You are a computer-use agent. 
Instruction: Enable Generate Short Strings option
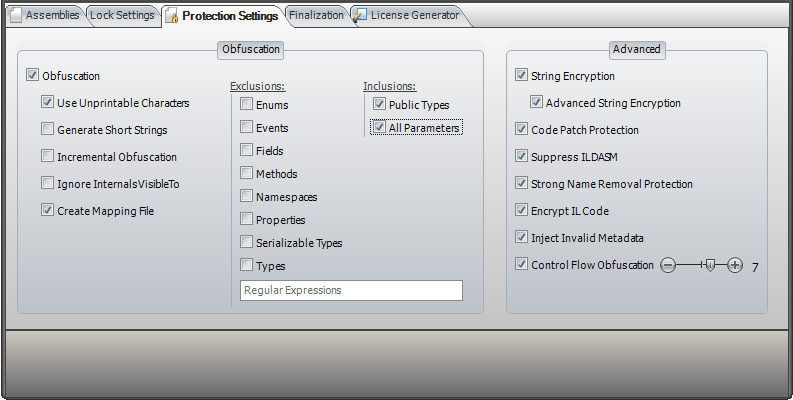tap(48, 130)
